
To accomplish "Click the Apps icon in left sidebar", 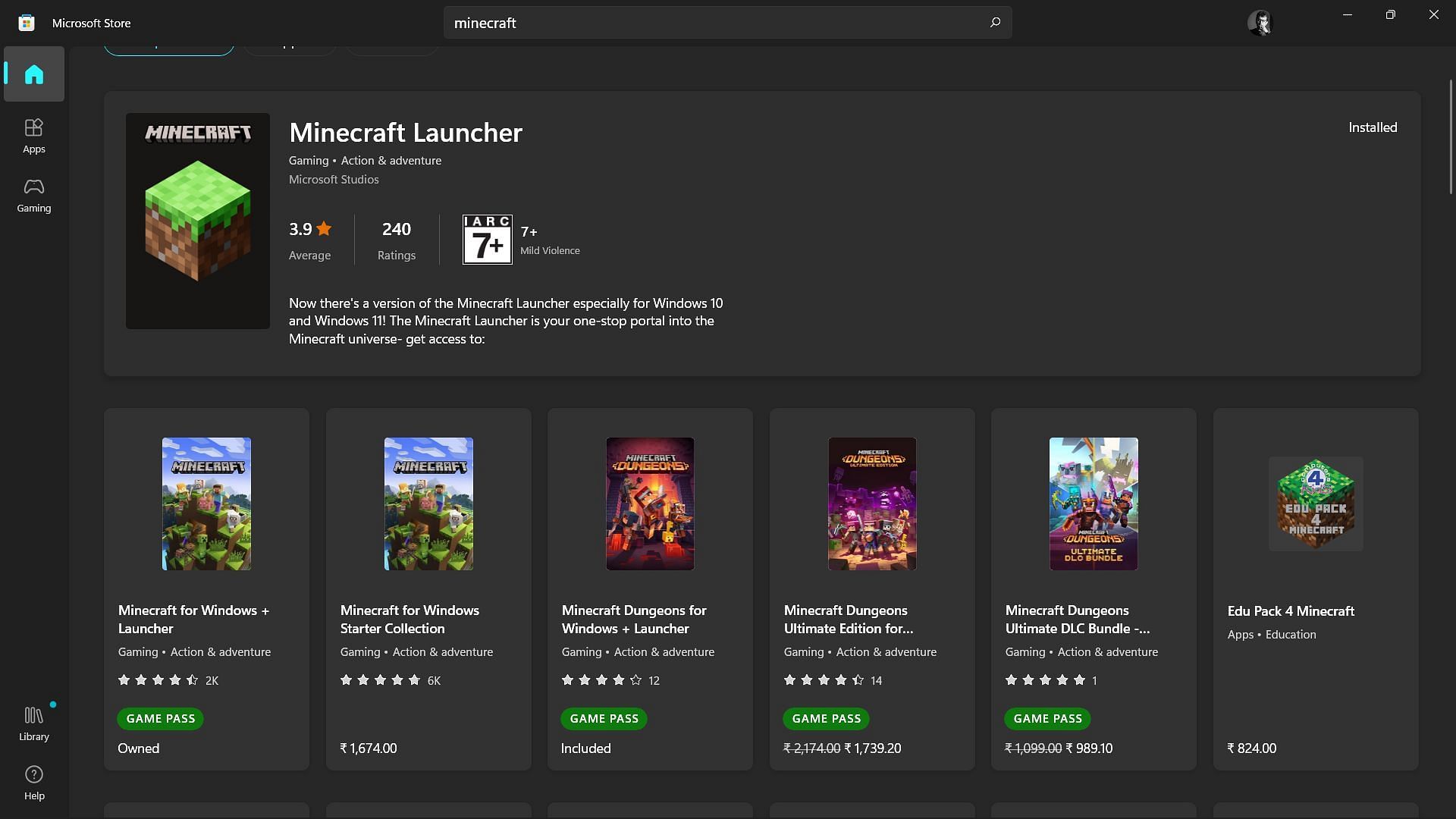I will (34, 135).
